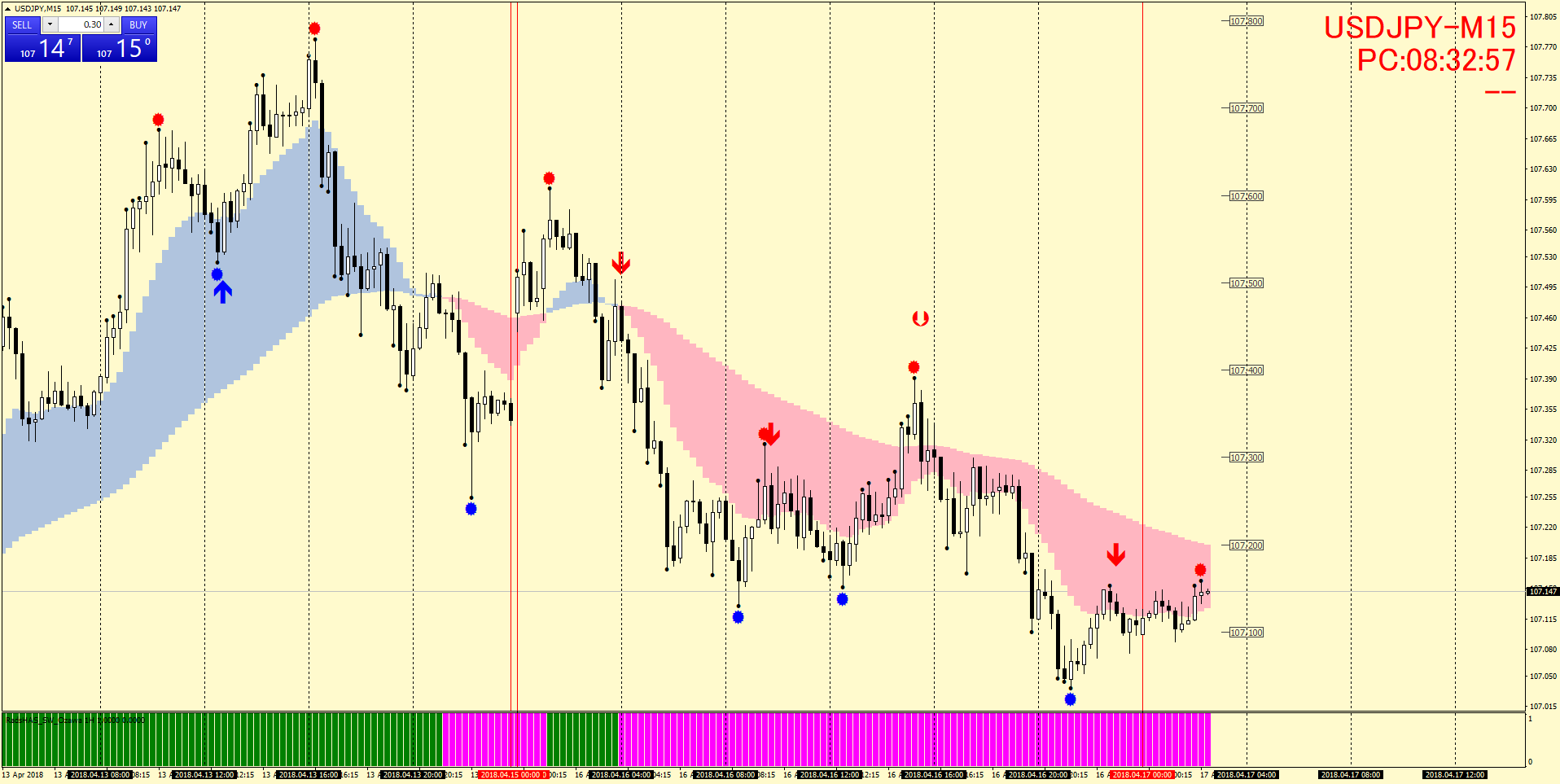The image size is (1560, 784).
Task: Select the red dot at the chart's highest peak
Action: [314, 28]
